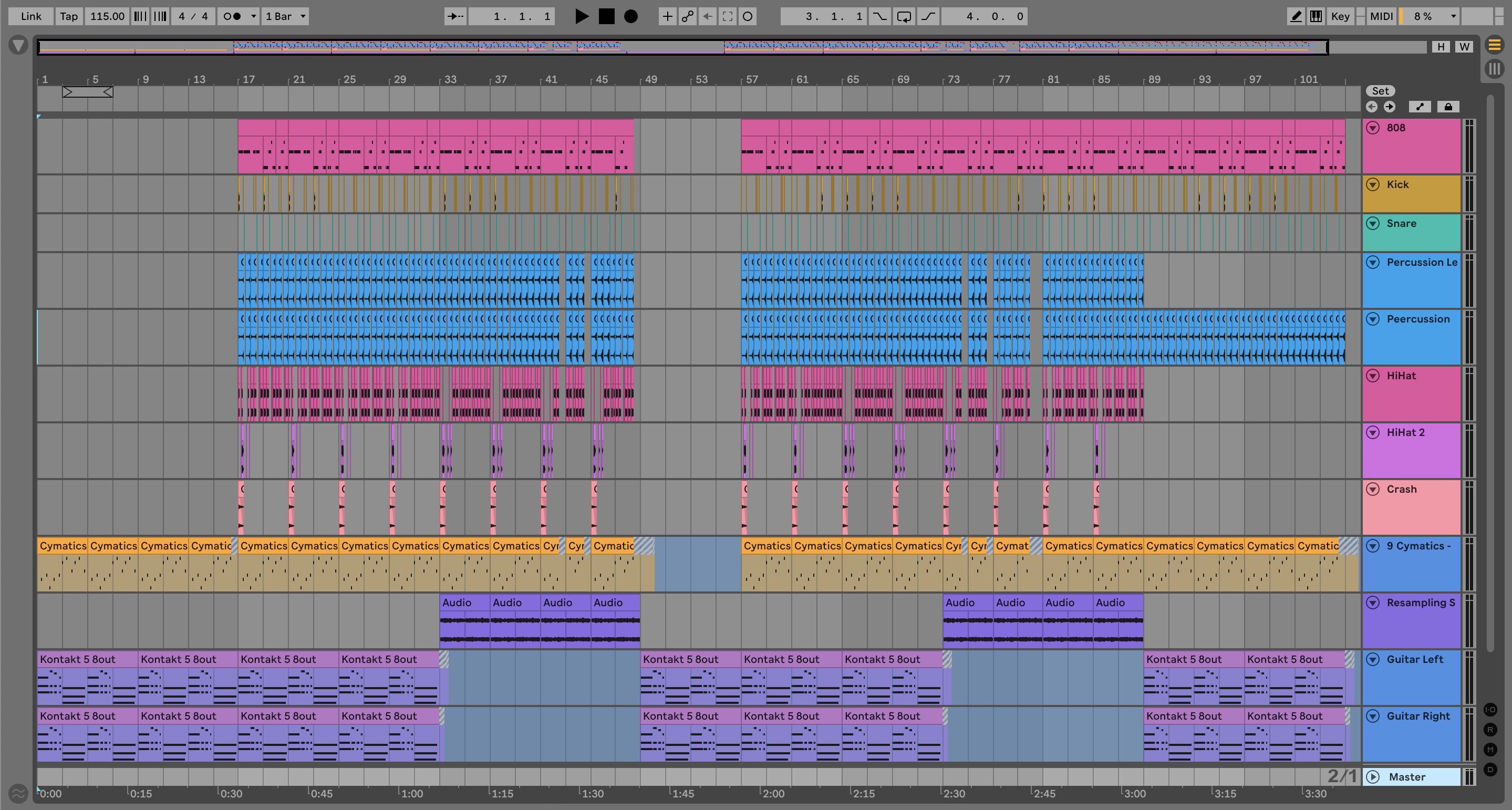The height and width of the screenshot is (810, 1512).
Task: Enable the Lock Envelopes padlock icon
Action: [1447, 107]
